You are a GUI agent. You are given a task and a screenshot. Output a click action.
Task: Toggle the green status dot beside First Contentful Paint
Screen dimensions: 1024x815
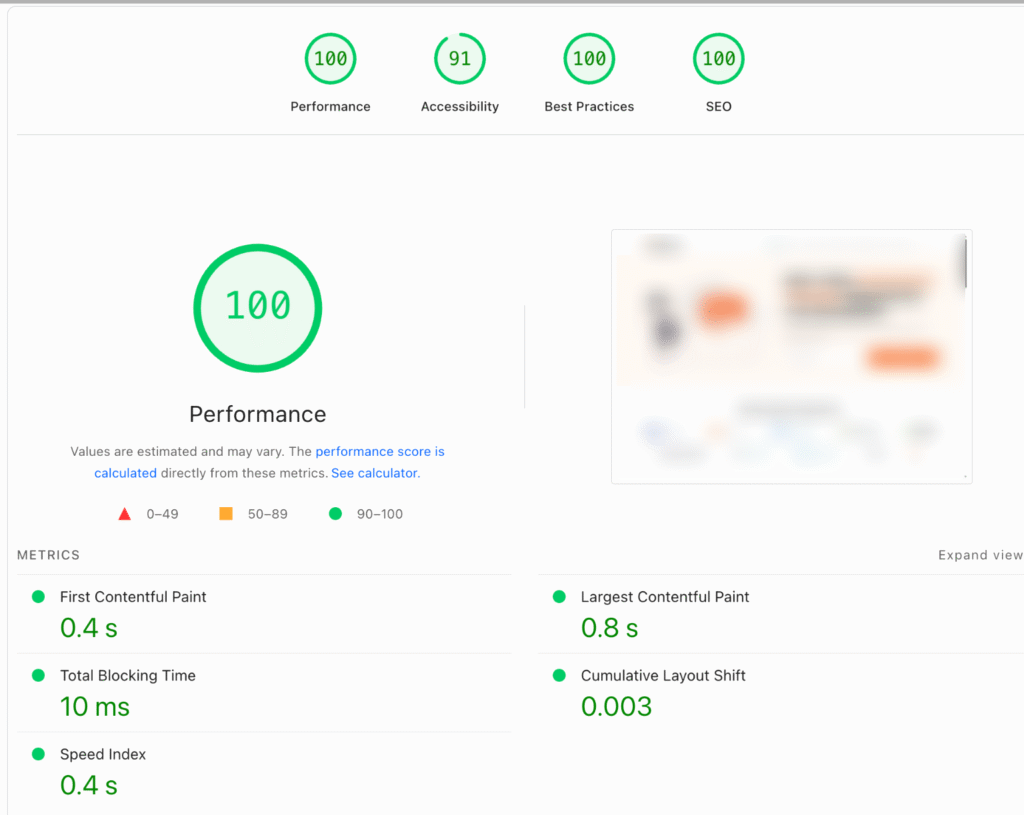(x=37, y=596)
